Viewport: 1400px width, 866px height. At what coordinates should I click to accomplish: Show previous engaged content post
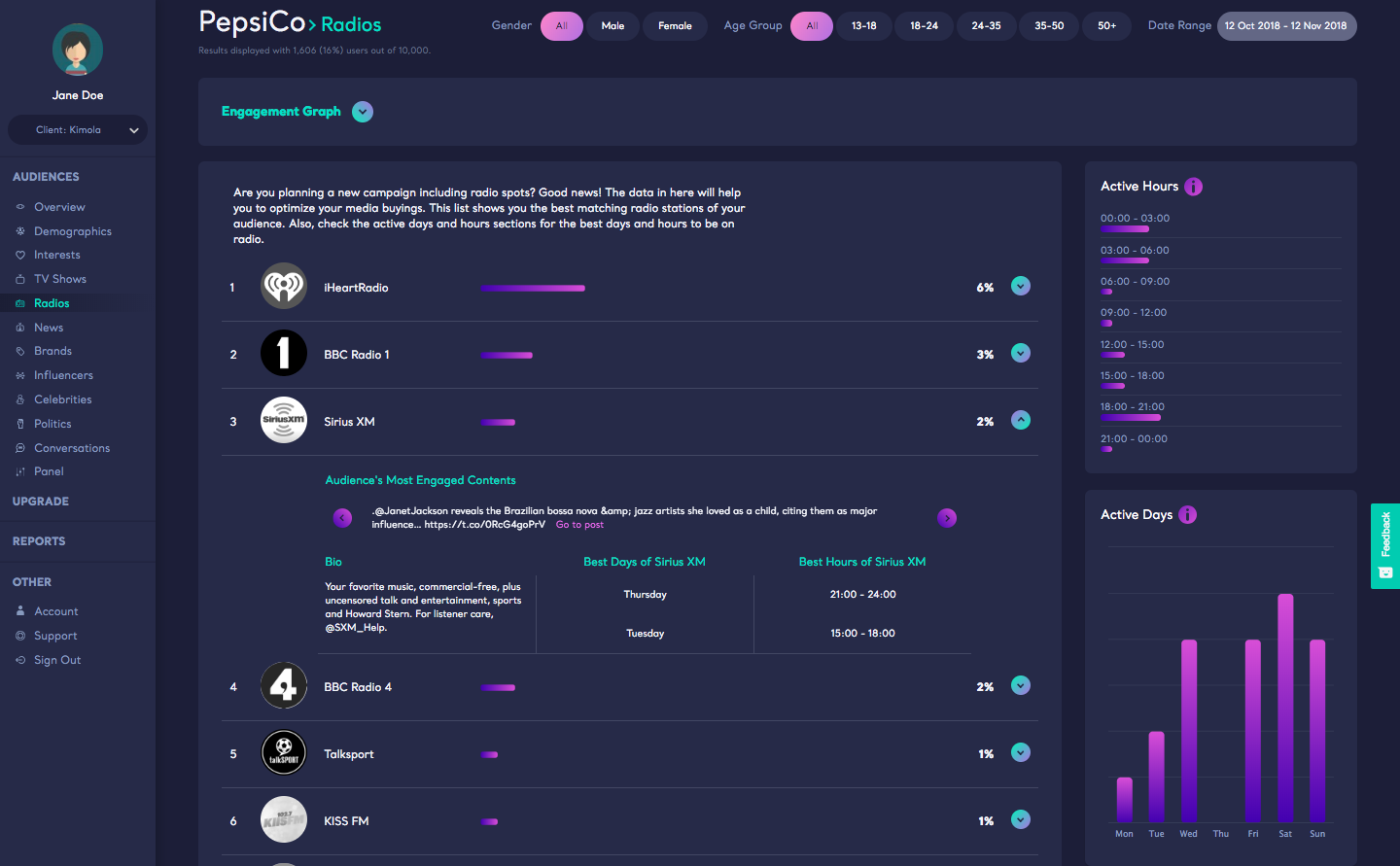pyautogui.click(x=342, y=518)
